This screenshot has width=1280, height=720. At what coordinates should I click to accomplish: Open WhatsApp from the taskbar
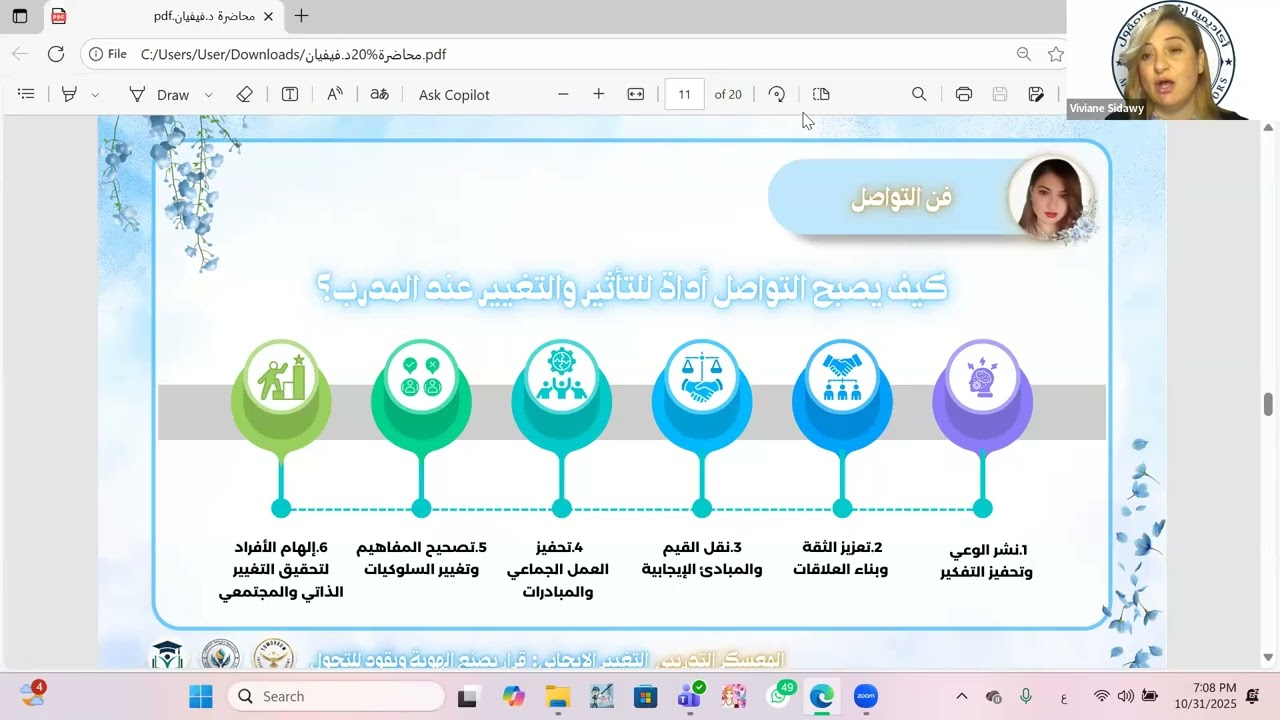click(x=781, y=696)
